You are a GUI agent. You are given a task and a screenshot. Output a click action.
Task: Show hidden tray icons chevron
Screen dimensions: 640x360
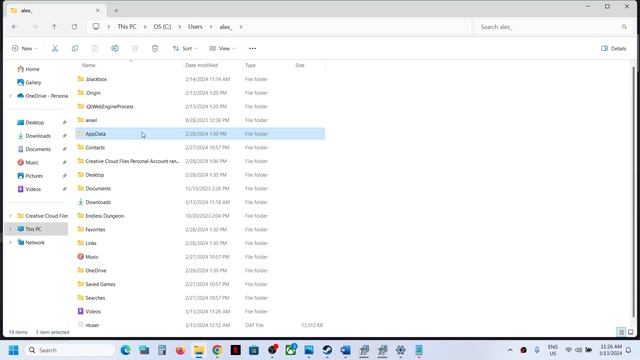510,350
